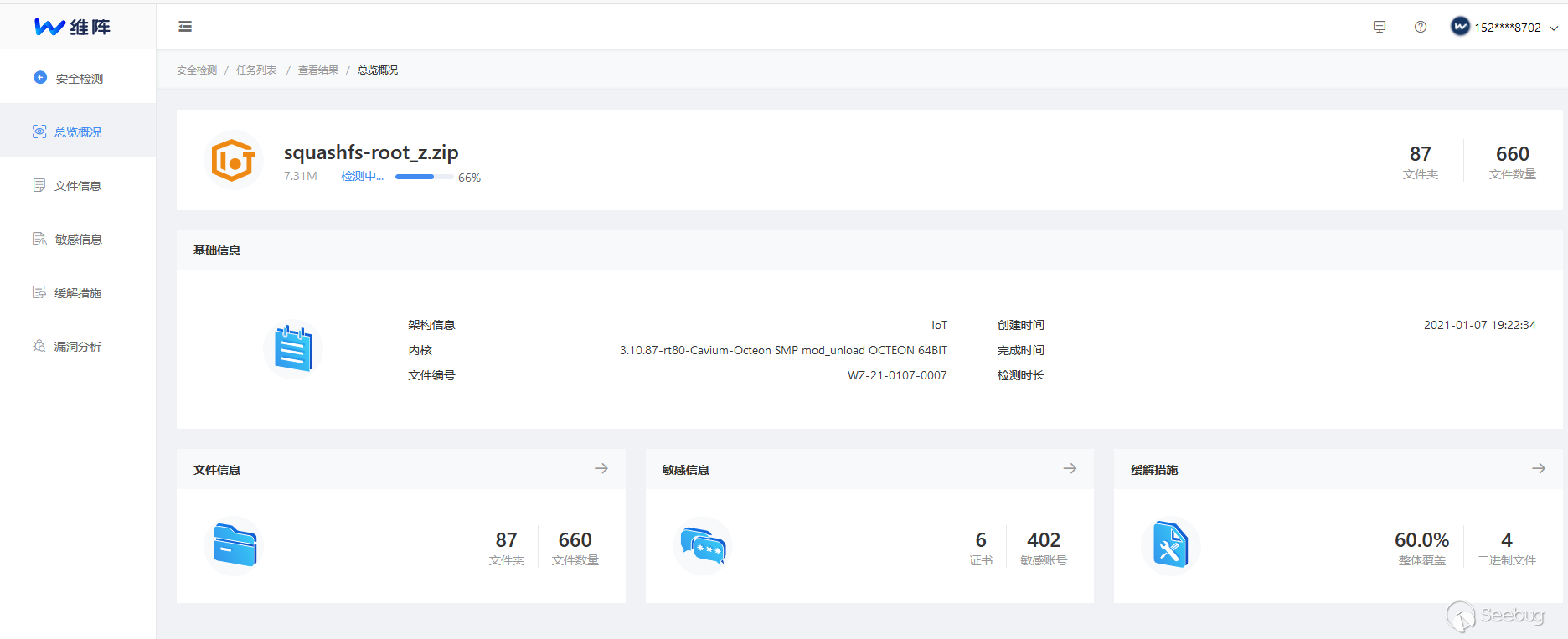Screen dimensions: 1568x639
Task: Expand the 152****8702 account dropdown arrow
Action: (x=1554, y=28)
